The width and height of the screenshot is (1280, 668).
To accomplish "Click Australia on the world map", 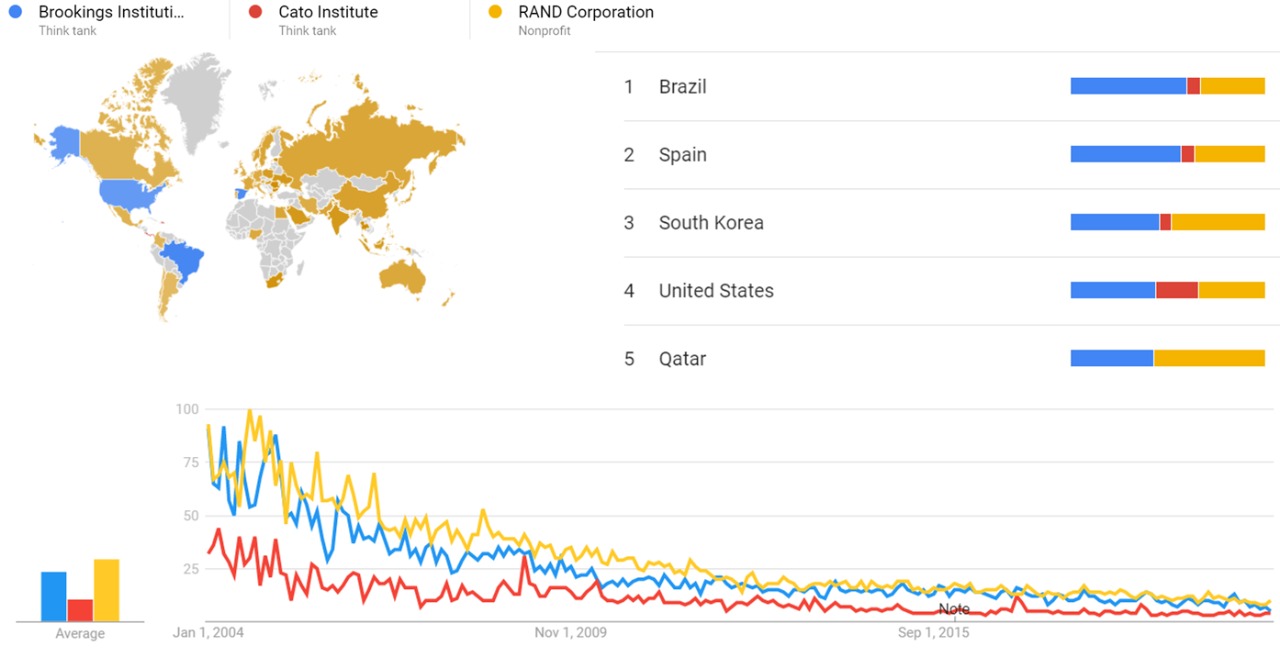I will tap(410, 275).
